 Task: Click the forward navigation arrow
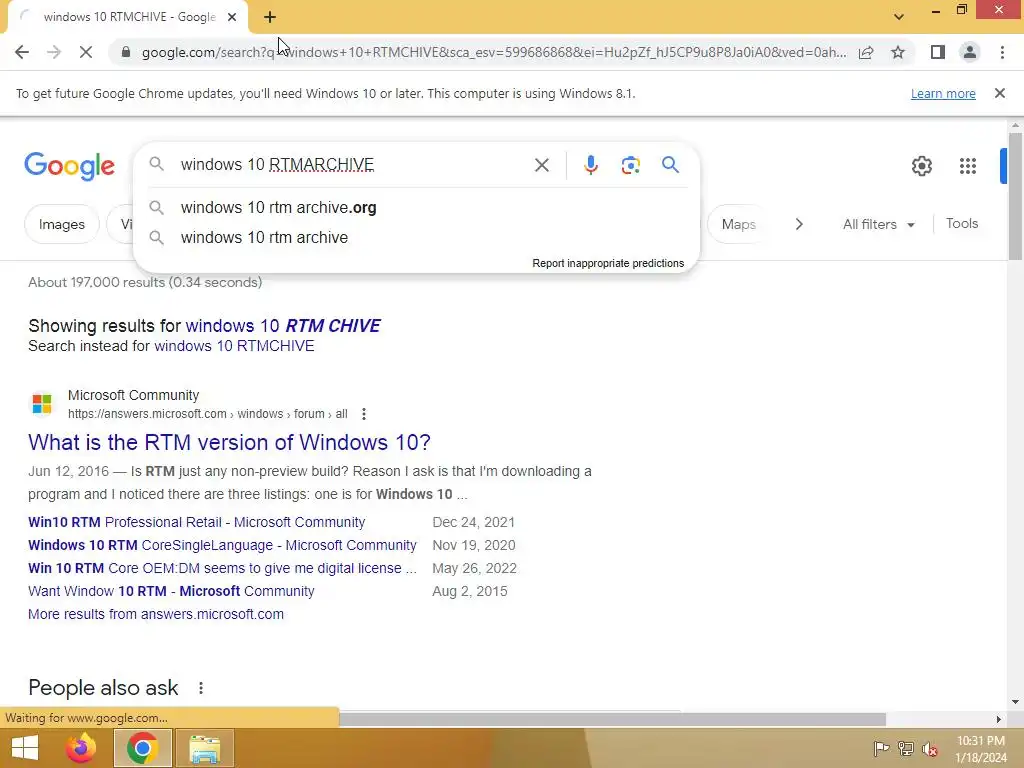tap(54, 52)
